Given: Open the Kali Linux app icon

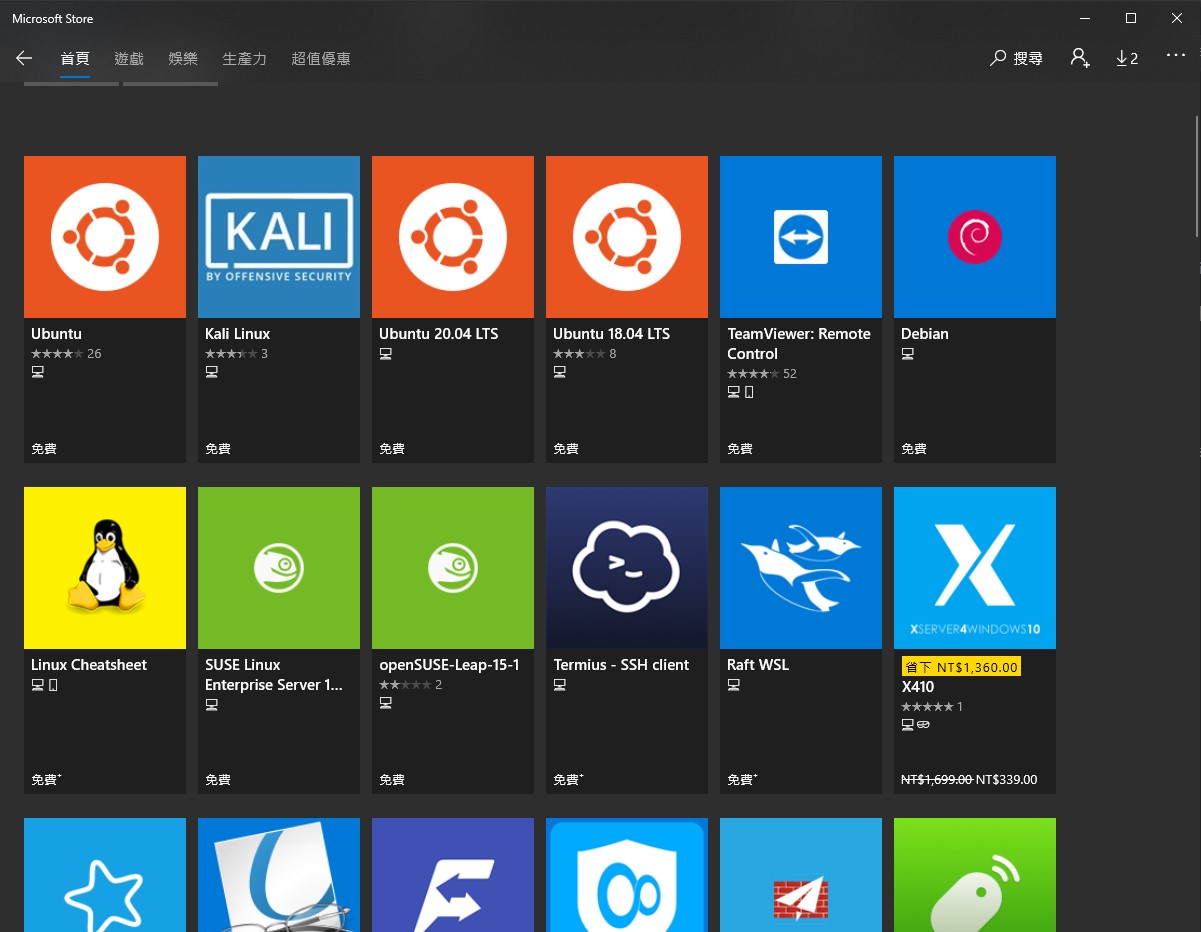Looking at the screenshot, I should (279, 237).
